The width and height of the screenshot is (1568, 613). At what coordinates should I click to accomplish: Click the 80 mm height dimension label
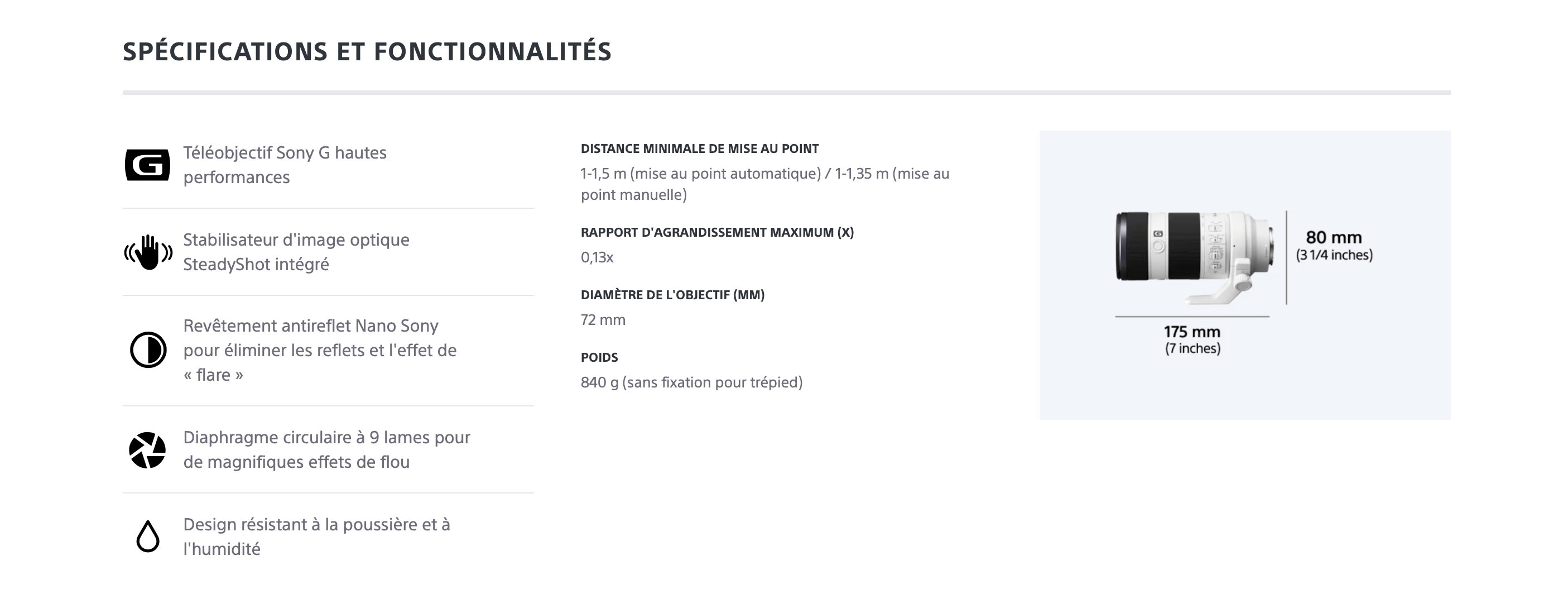click(1334, 245)
